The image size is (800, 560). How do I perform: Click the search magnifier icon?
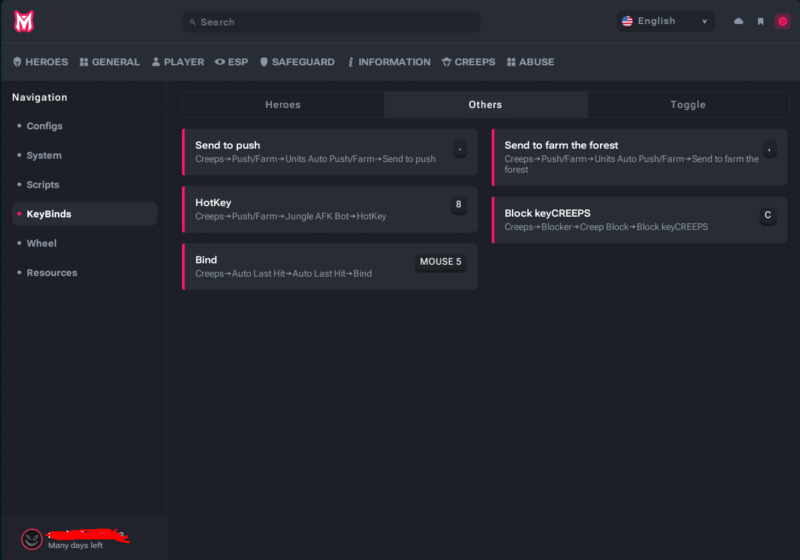tap(192, 22)
